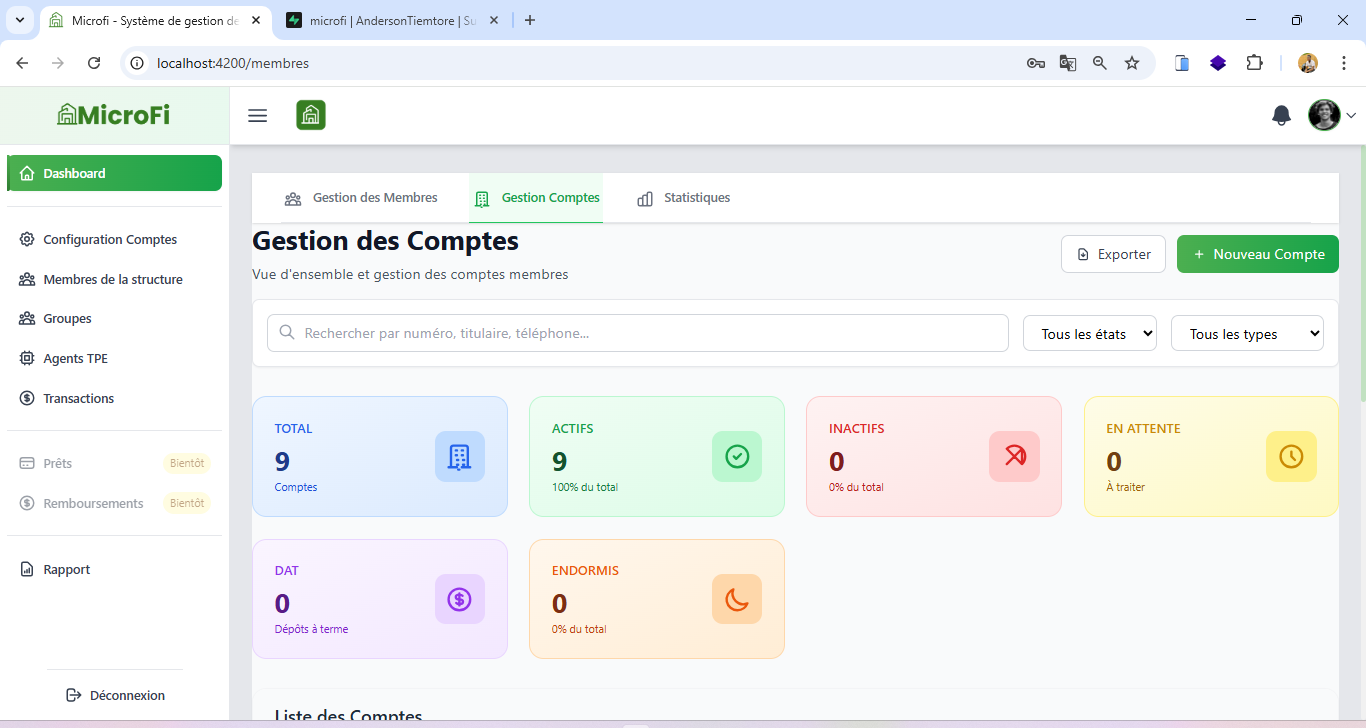Click the moon icon on the ENDORMIS card
This screenshot has width=1366, height=728.
(737, 599)
